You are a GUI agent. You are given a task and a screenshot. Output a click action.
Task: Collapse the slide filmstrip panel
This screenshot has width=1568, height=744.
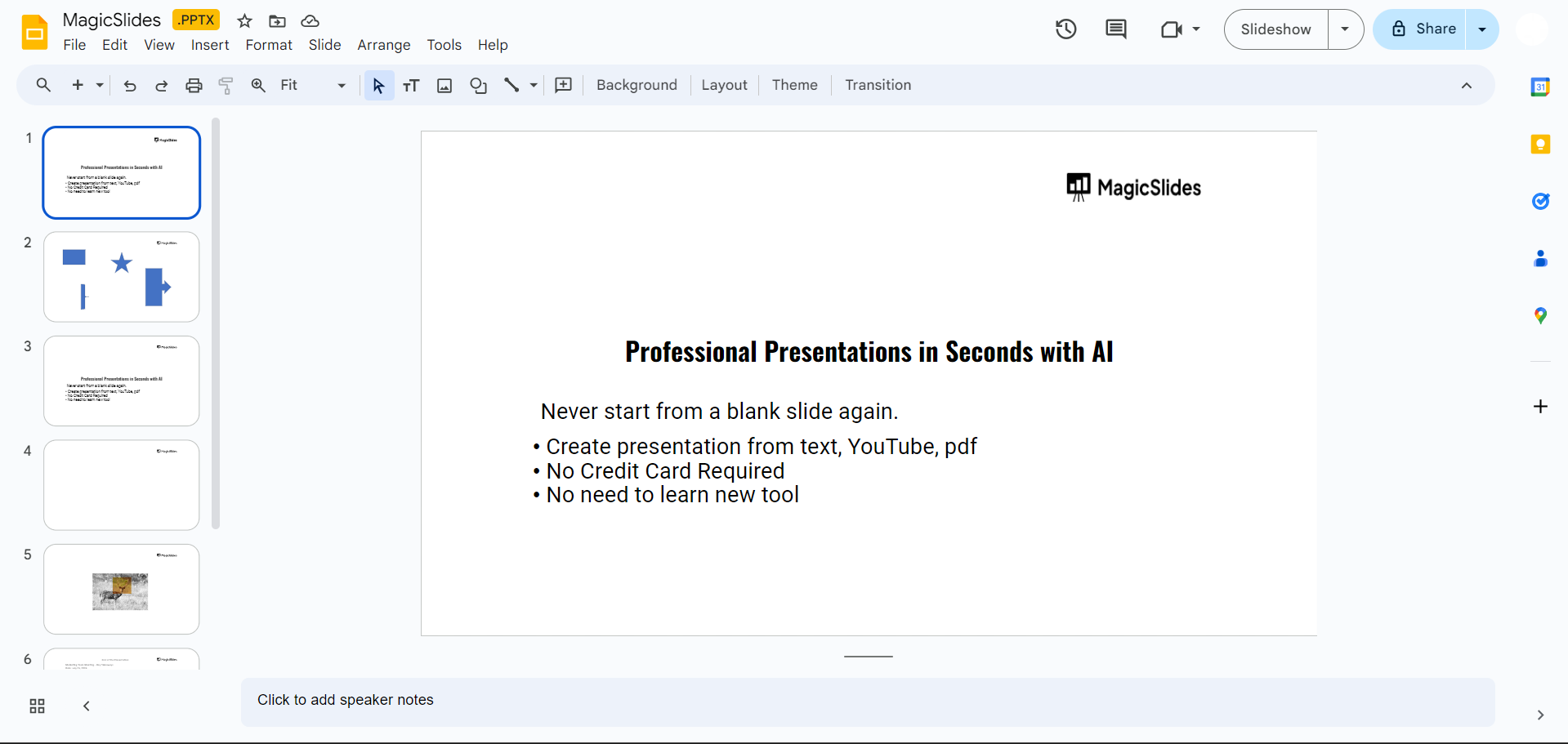pos(87,706)
